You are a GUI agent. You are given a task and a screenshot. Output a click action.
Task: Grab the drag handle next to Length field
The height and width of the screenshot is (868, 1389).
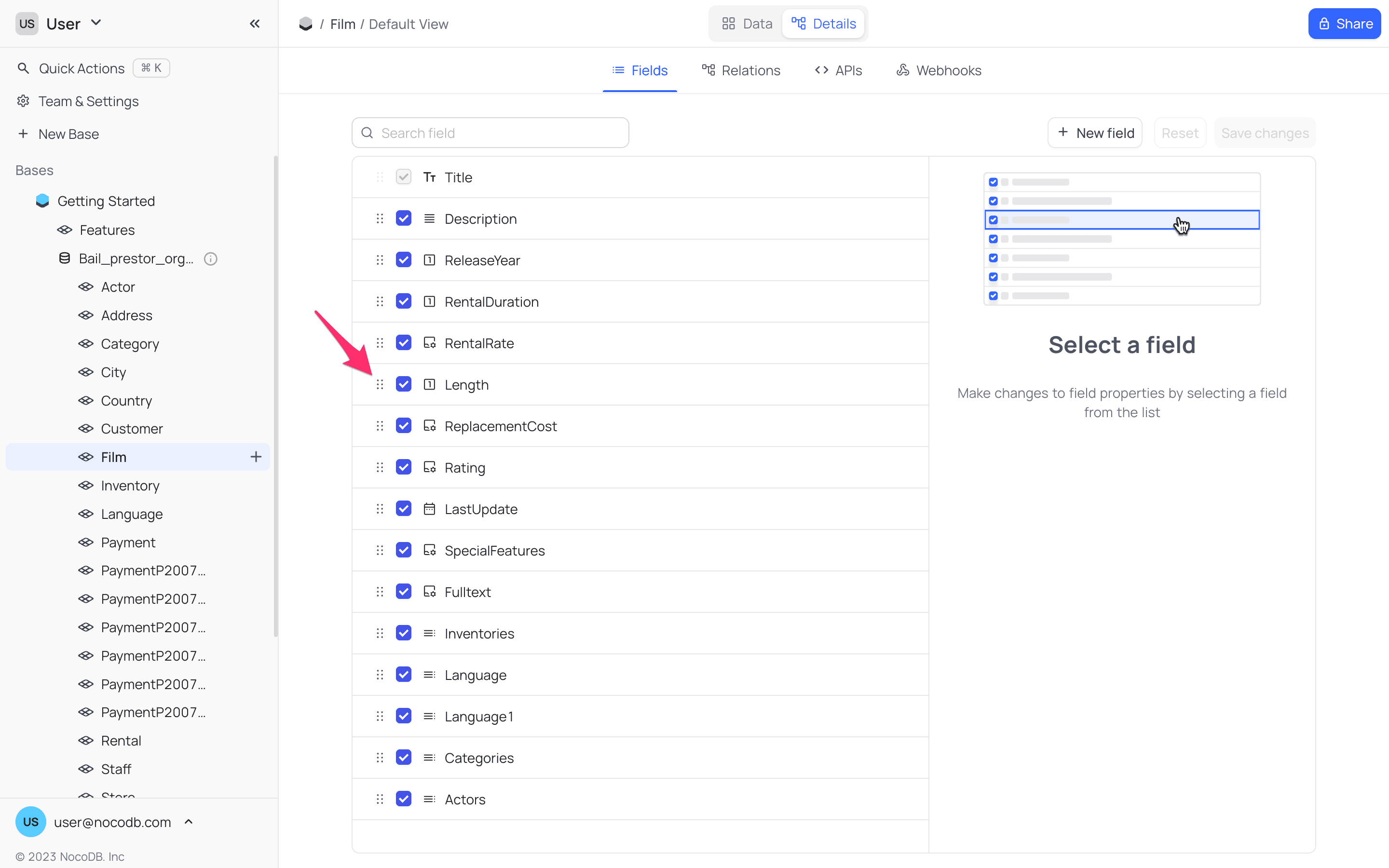coord(380,384)
